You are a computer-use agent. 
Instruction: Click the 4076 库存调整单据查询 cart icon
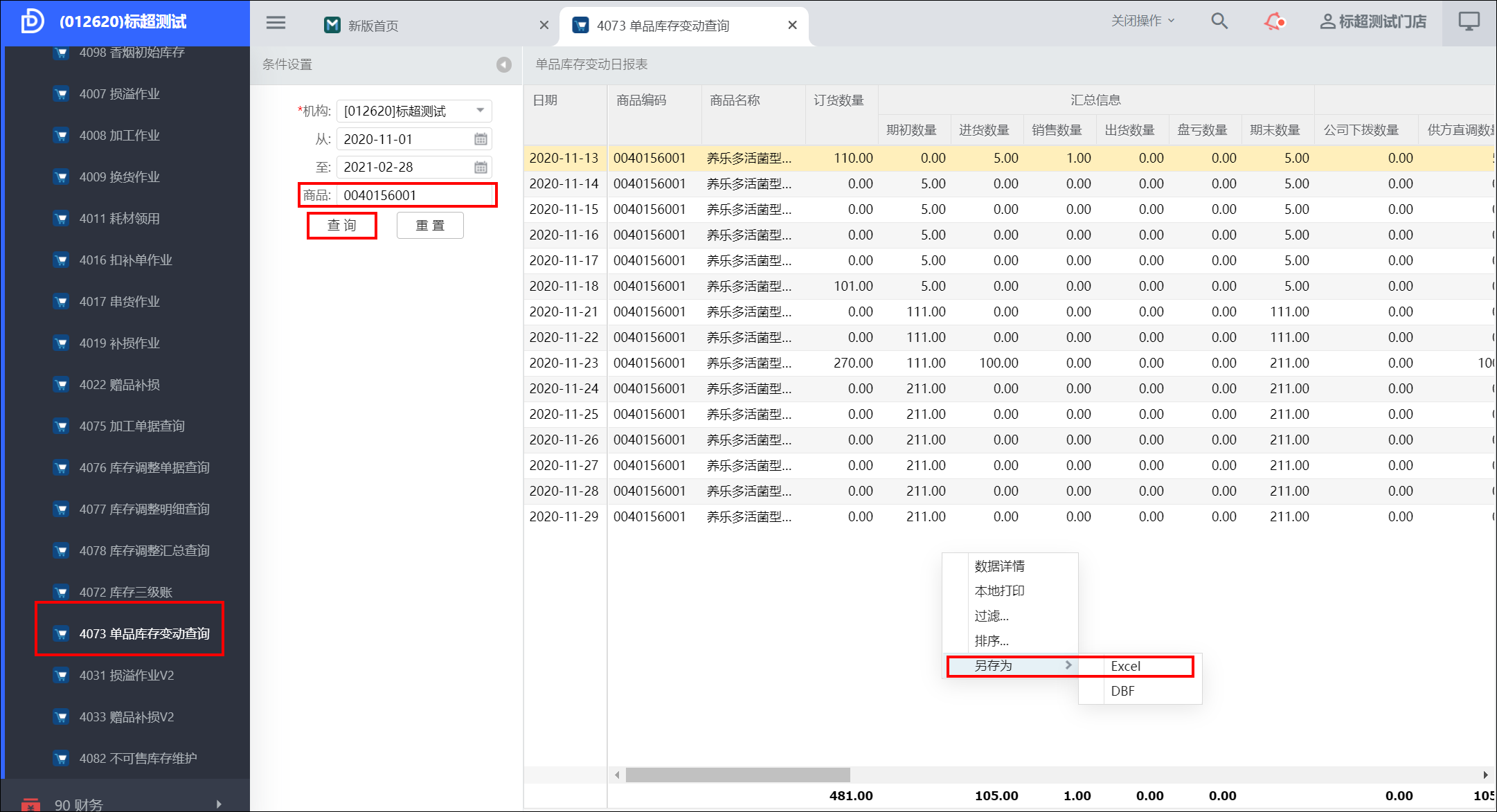pyautogui.click(x=62, y=468)
